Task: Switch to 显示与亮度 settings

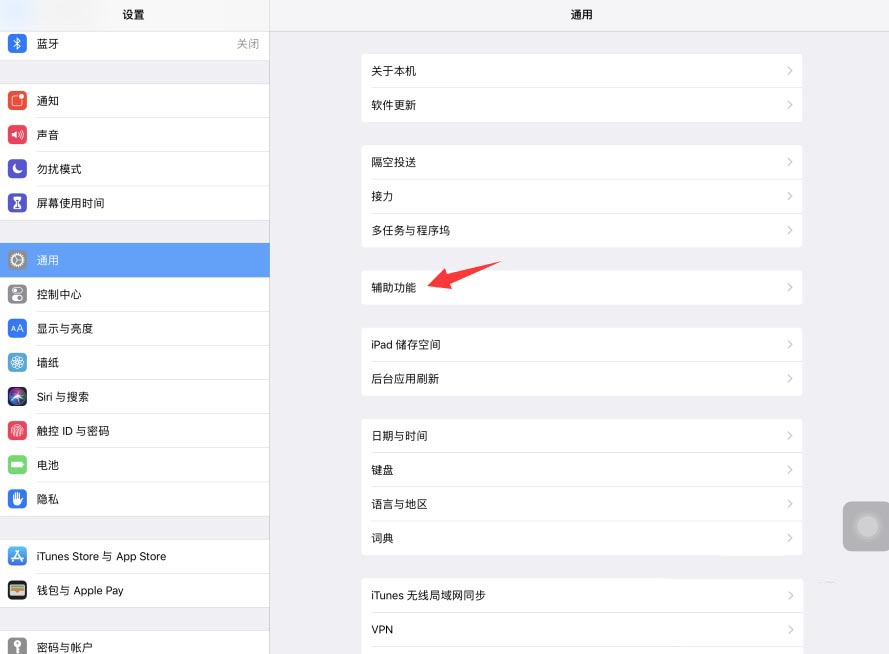Action: [134, 328]
